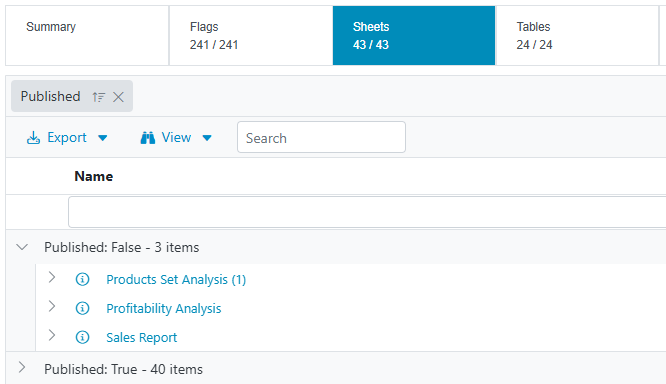Click the Export download icon
Screen dimensions: 666x384
tap(34, 138)
